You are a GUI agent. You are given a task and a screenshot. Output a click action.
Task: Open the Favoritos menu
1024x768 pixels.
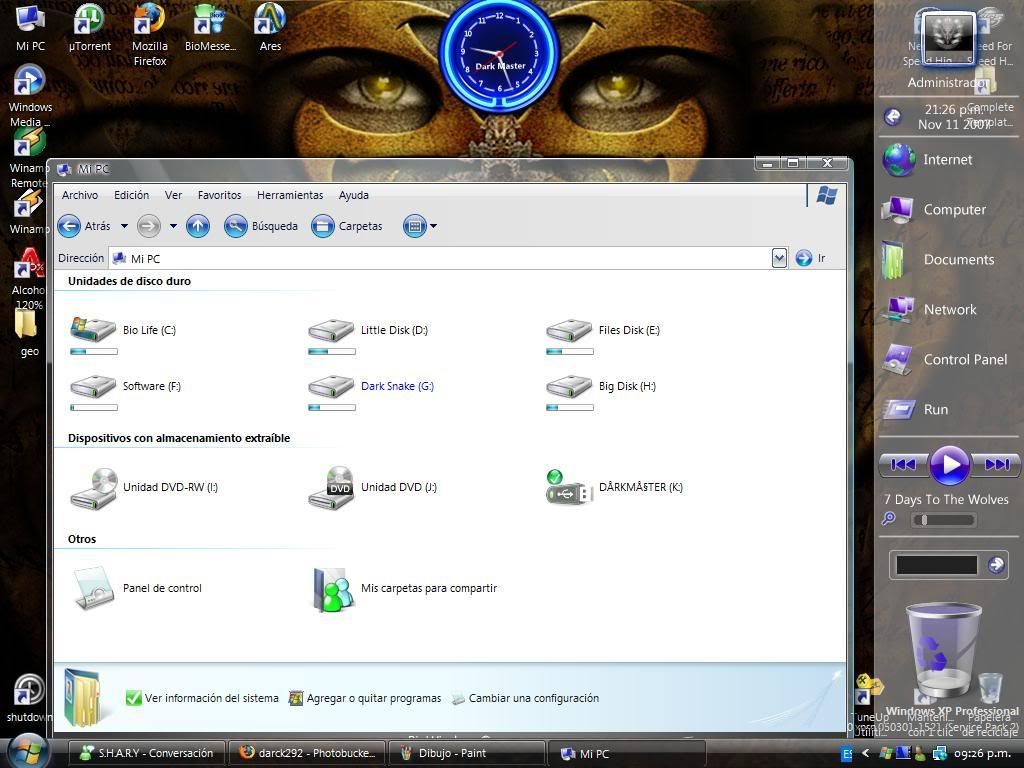[x=219, y=195]
